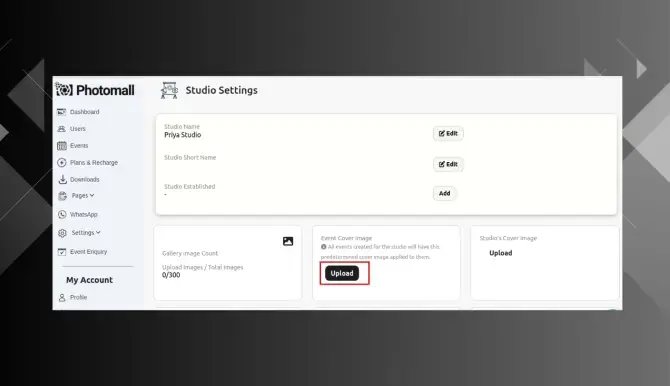The height and width of the screenshot is (386, 670).
Task: Click the info icon under Event Cover Image
Action: pyautogui.click(x=323, y=247)
